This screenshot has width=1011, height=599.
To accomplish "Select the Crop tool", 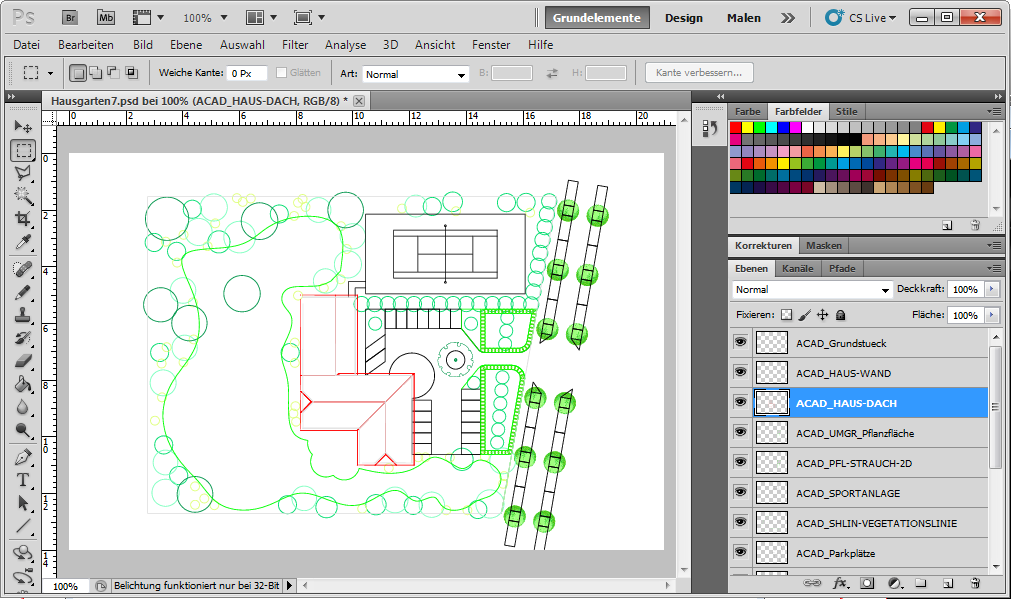I will point(23,219).
